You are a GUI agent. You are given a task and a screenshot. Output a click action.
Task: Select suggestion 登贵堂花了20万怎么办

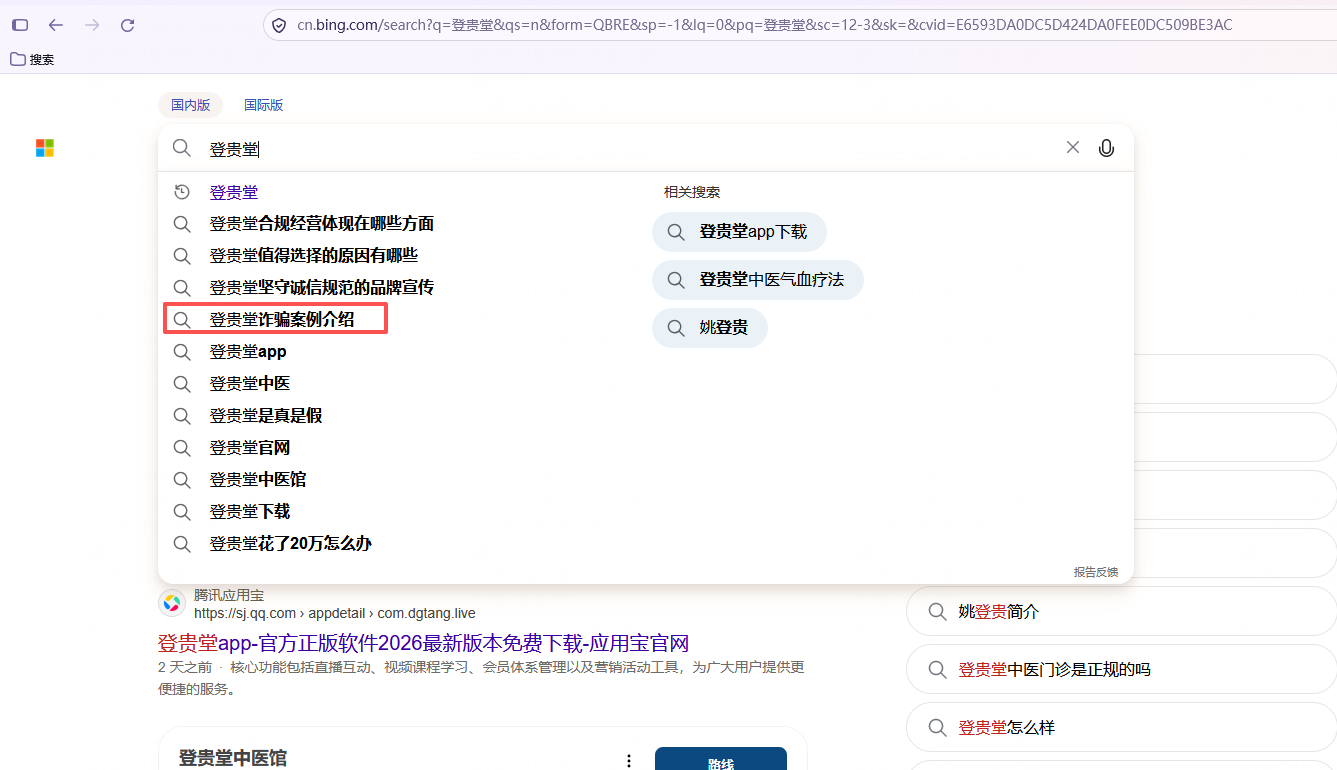(291, 544)
